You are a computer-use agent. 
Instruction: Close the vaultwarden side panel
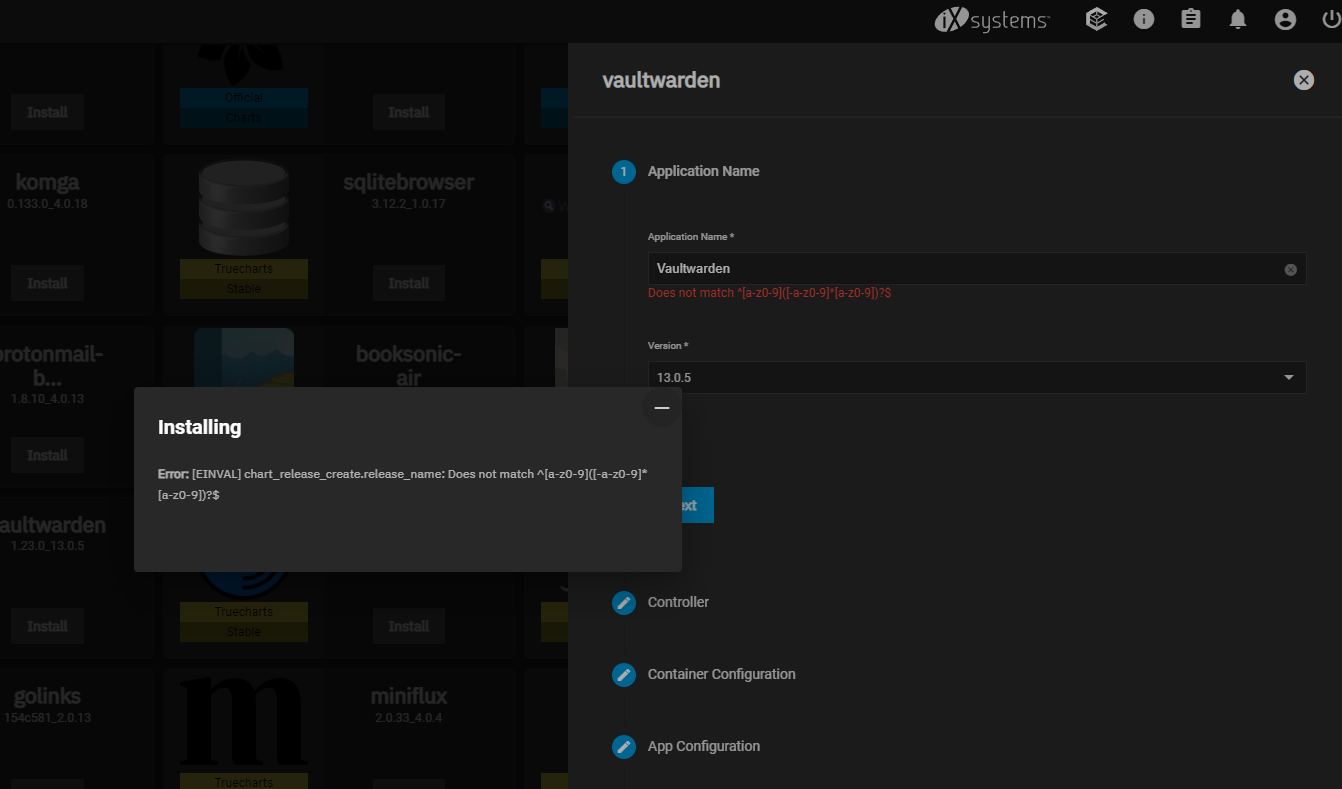1304,80
